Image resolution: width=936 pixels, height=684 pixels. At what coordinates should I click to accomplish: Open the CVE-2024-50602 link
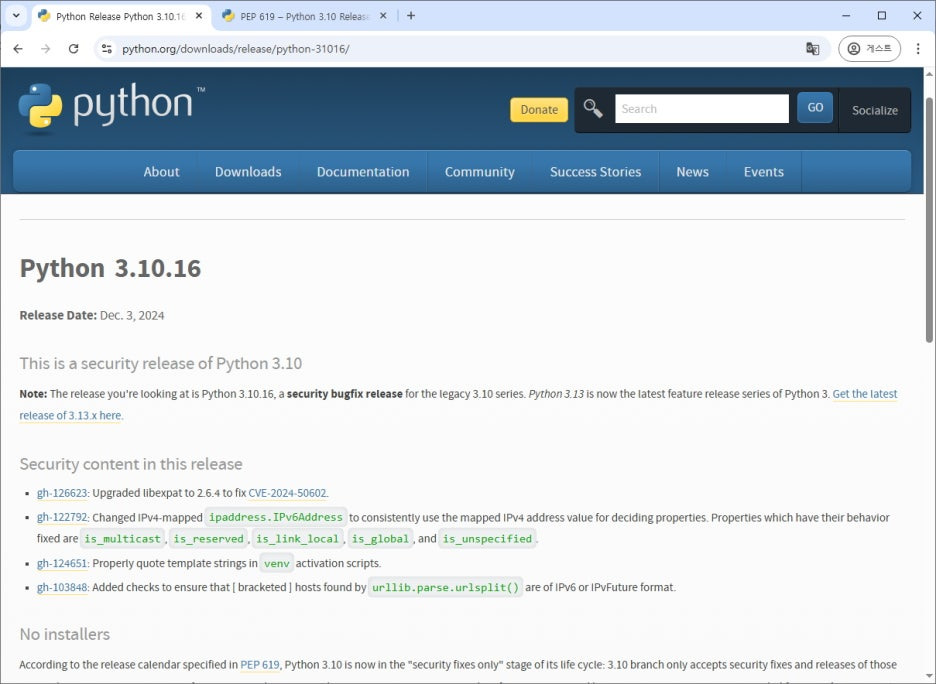coord(287,493)
